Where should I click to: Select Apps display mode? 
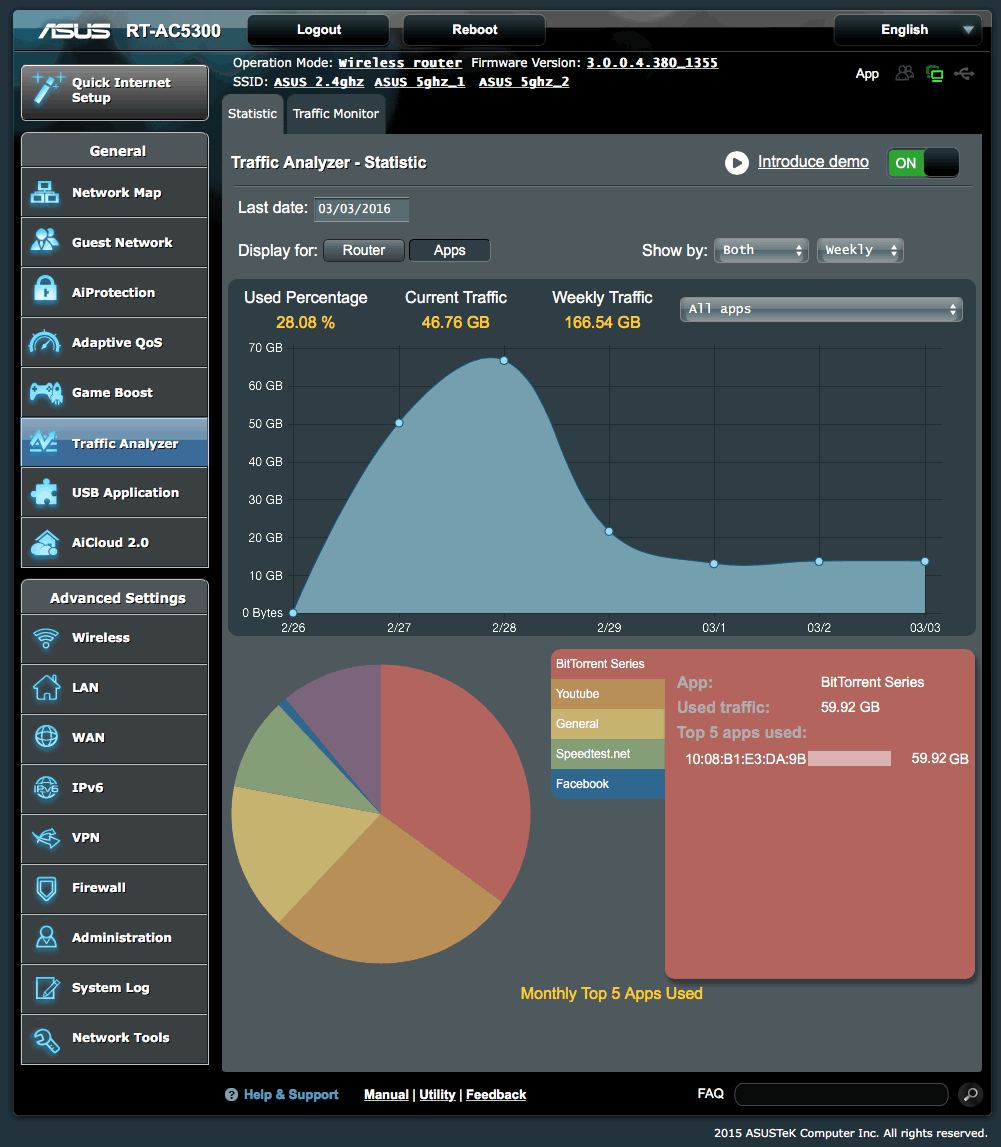449,250
